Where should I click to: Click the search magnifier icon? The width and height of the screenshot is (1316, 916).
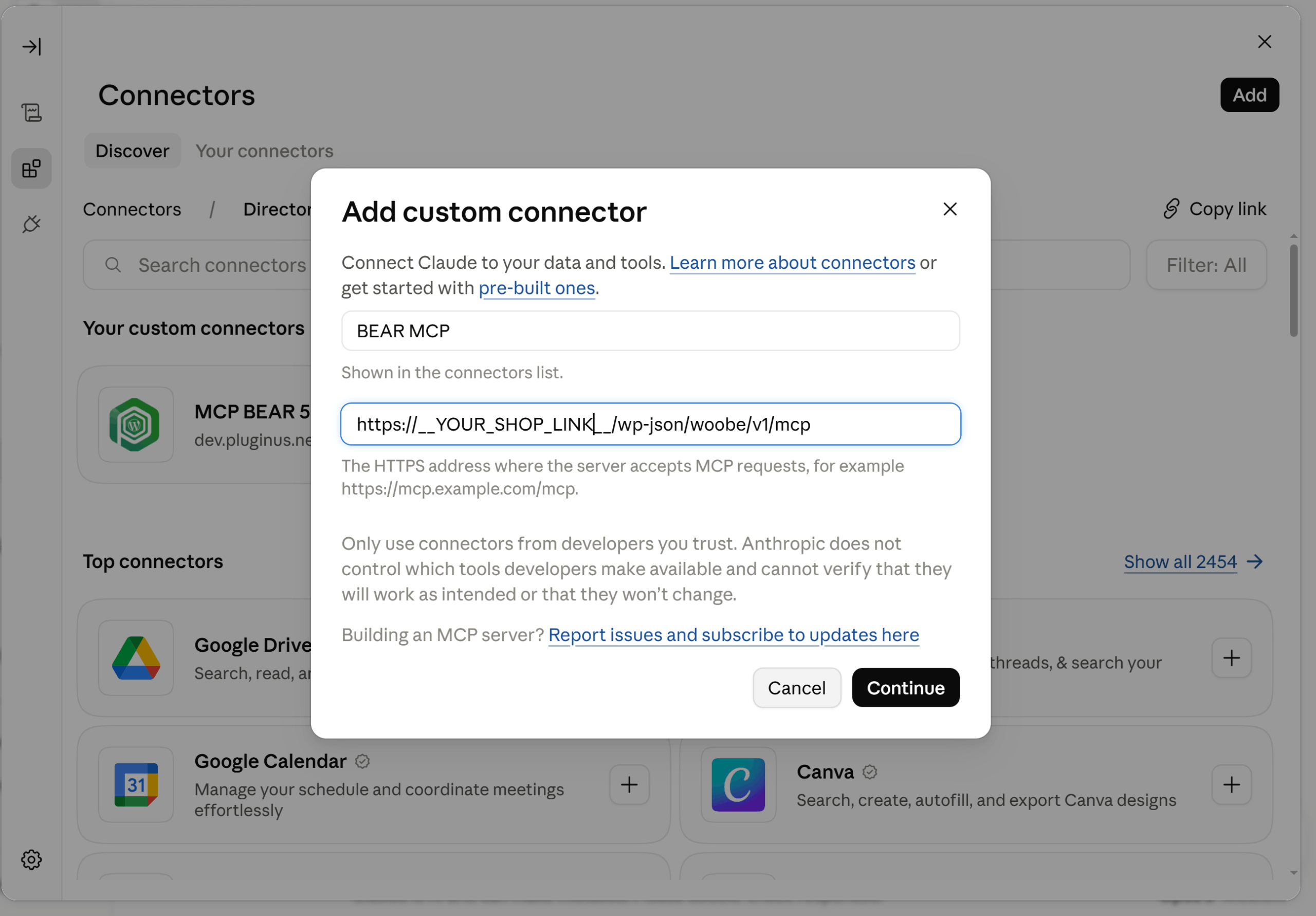coord(113,265)
